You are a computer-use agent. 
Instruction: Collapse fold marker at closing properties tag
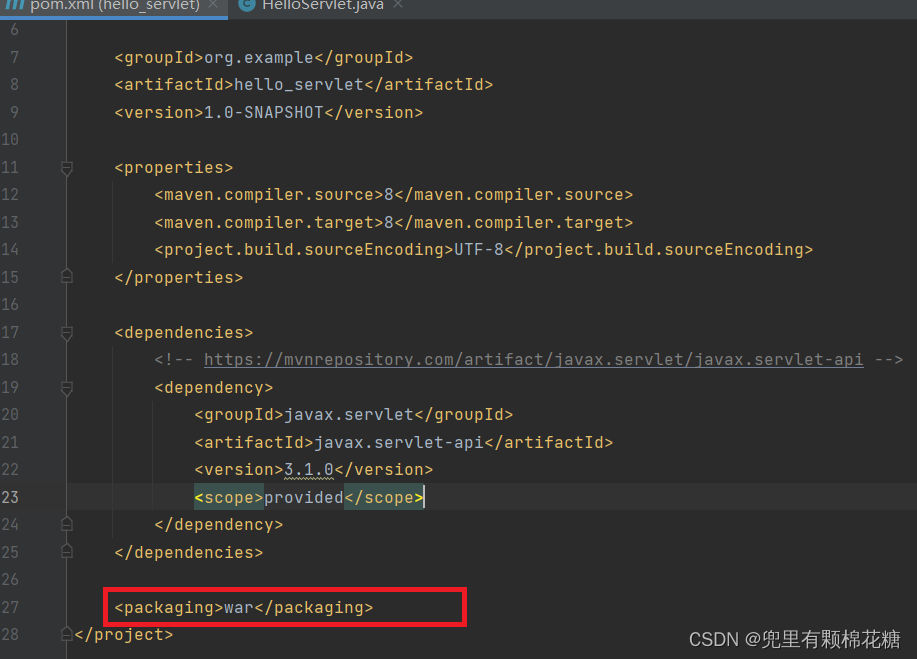pyautogui.click(x=67, y=276)
